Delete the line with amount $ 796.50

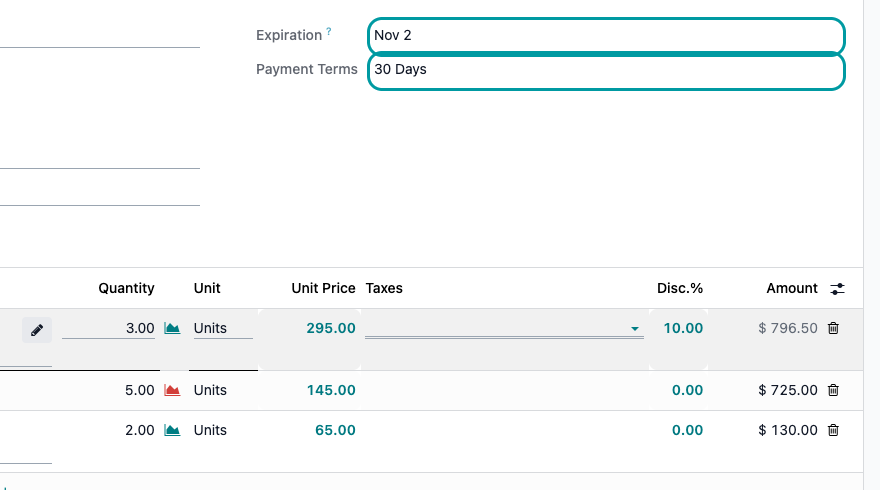(833, 328)
